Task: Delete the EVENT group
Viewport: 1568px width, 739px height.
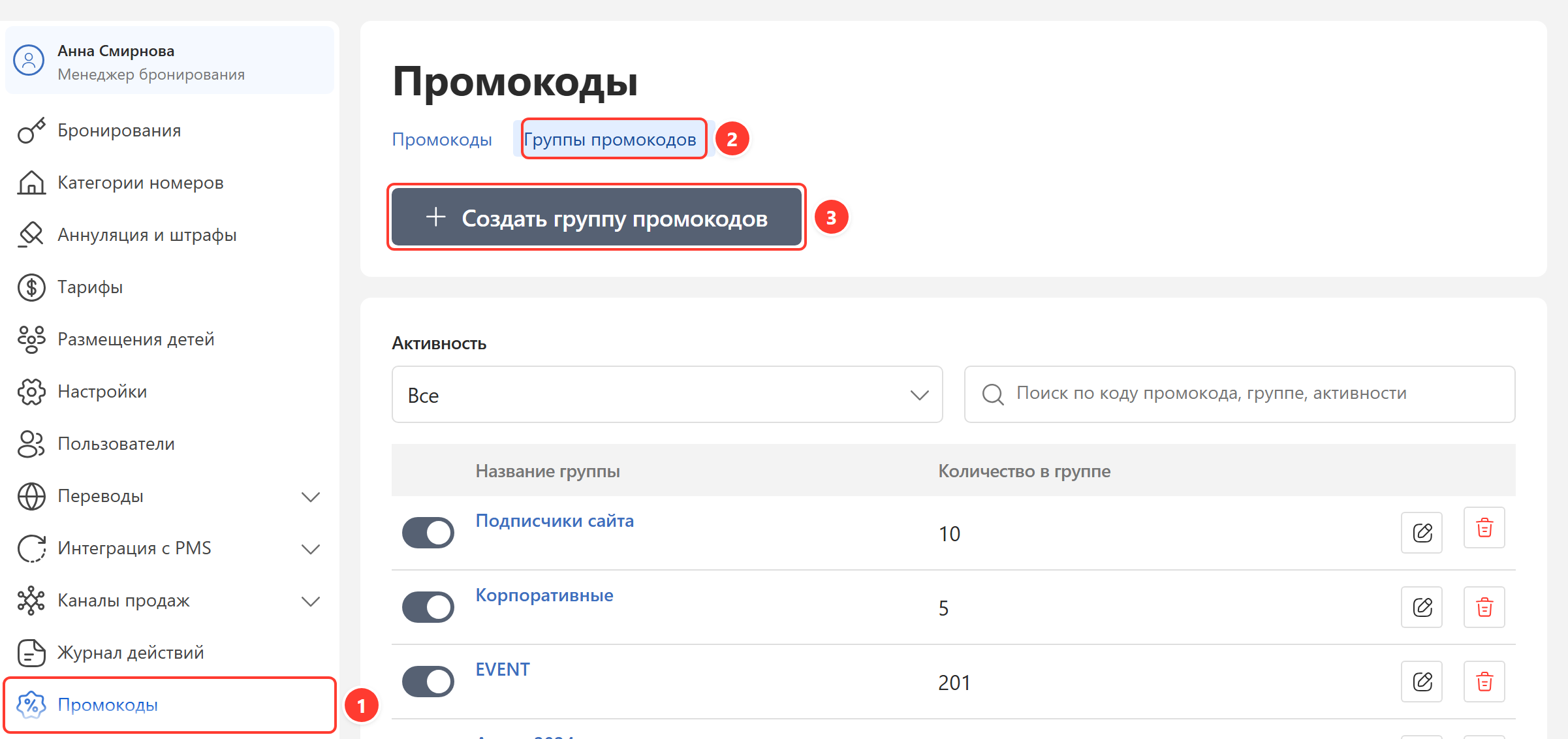Action: pyautogui.click(x=1484, y=682)
